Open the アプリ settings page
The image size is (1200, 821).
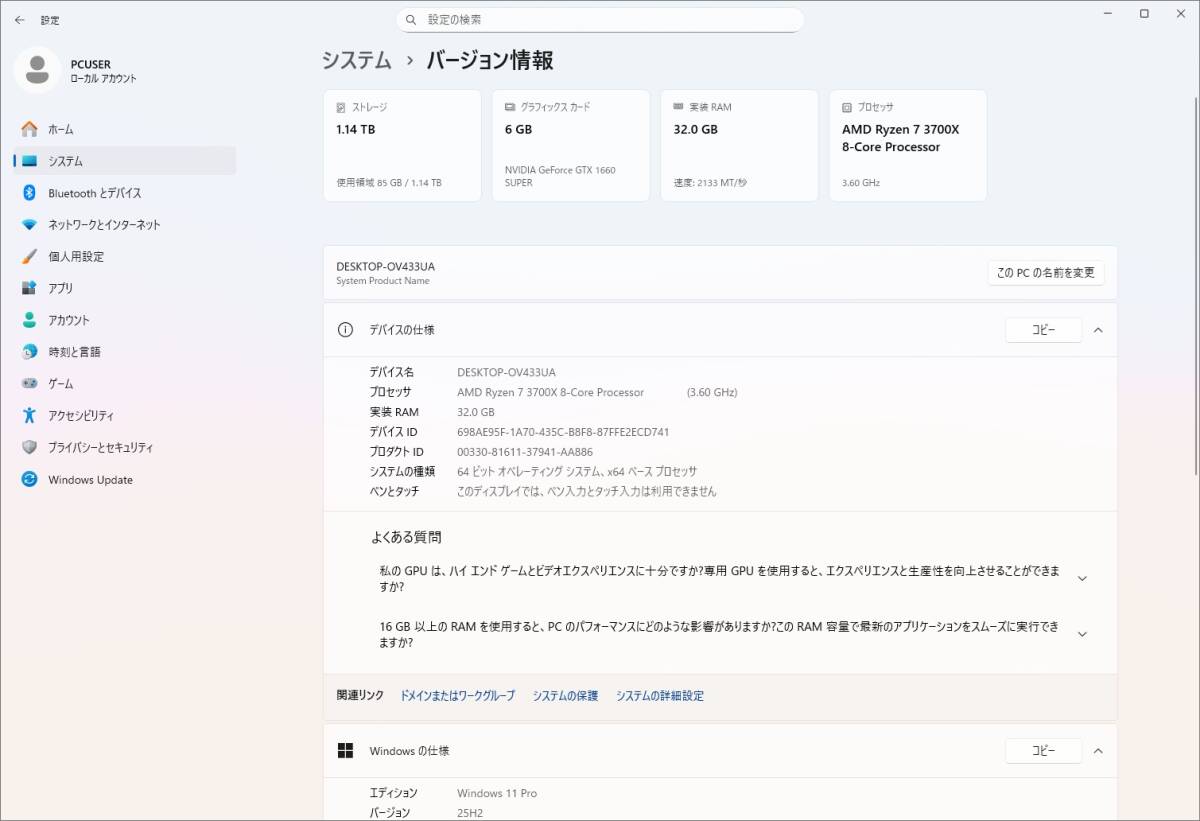(x=60, y=288)
